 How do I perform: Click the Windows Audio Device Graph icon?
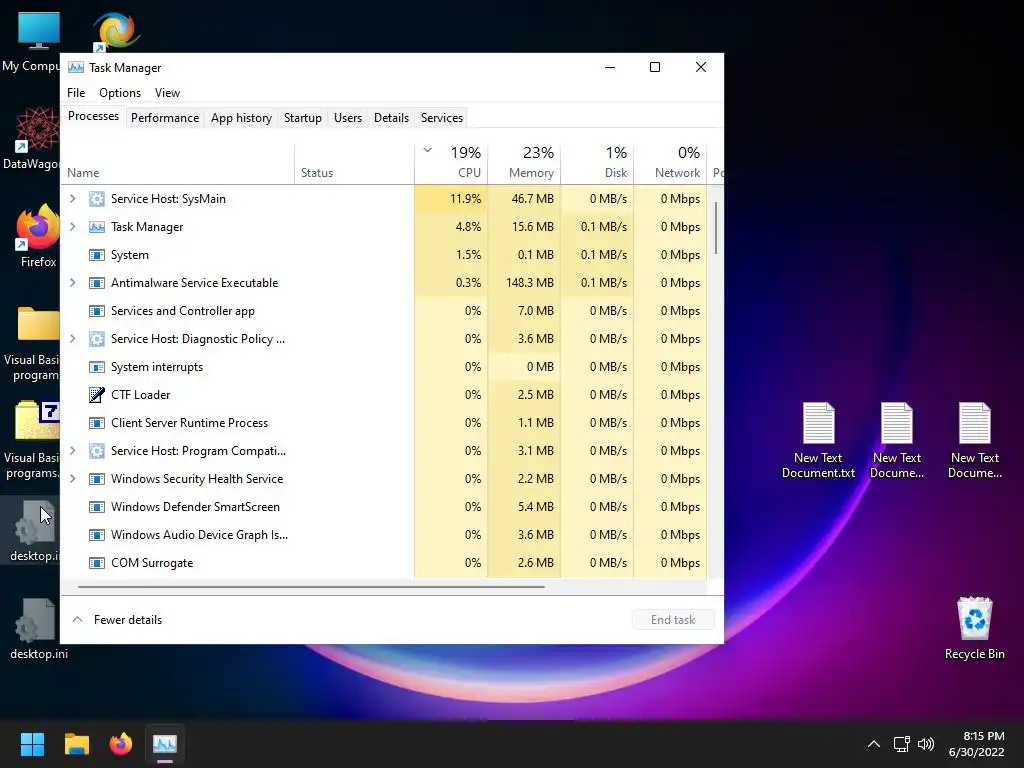[x=97, y=536]
